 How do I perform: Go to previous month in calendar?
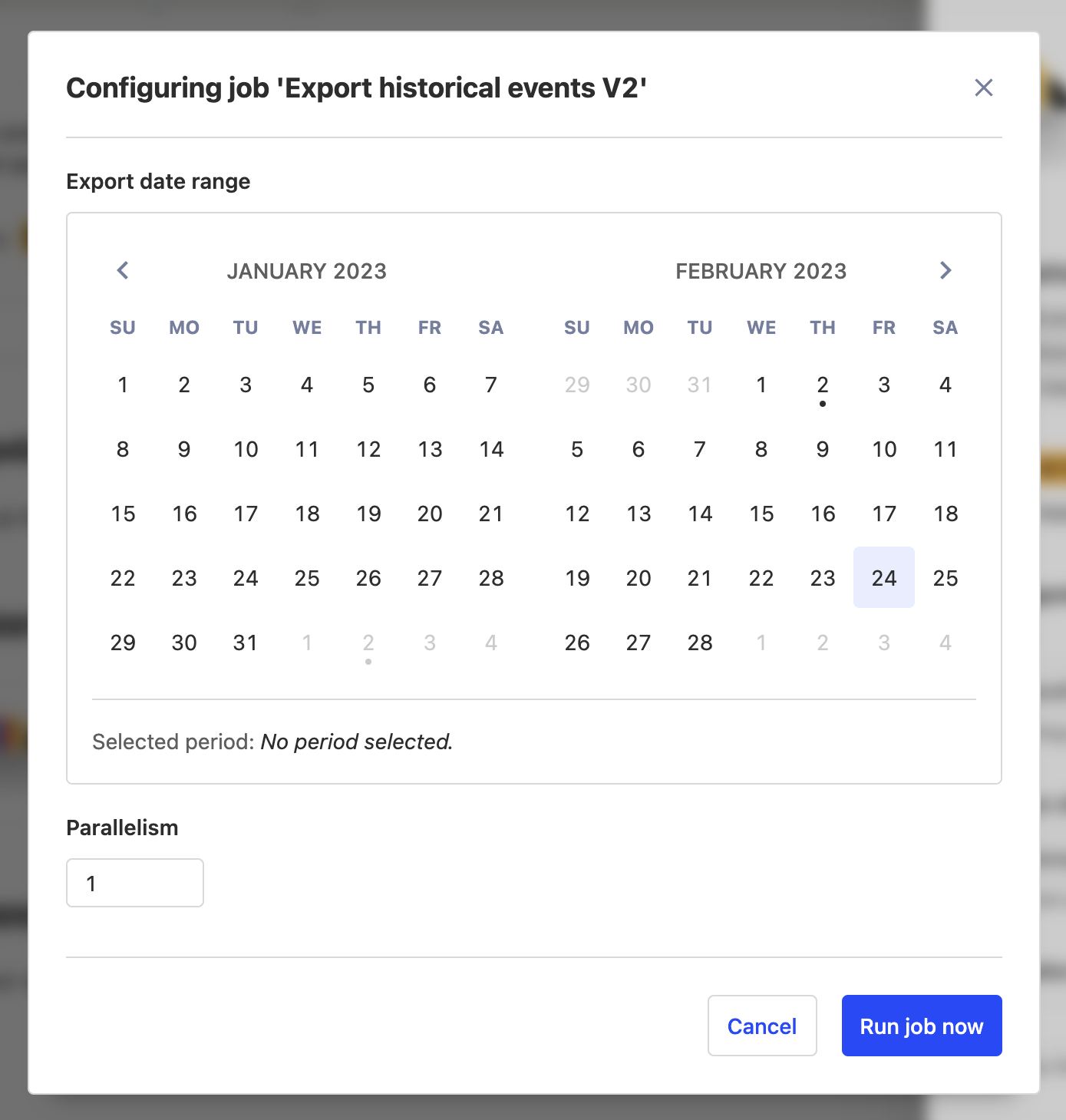[123, 270]
